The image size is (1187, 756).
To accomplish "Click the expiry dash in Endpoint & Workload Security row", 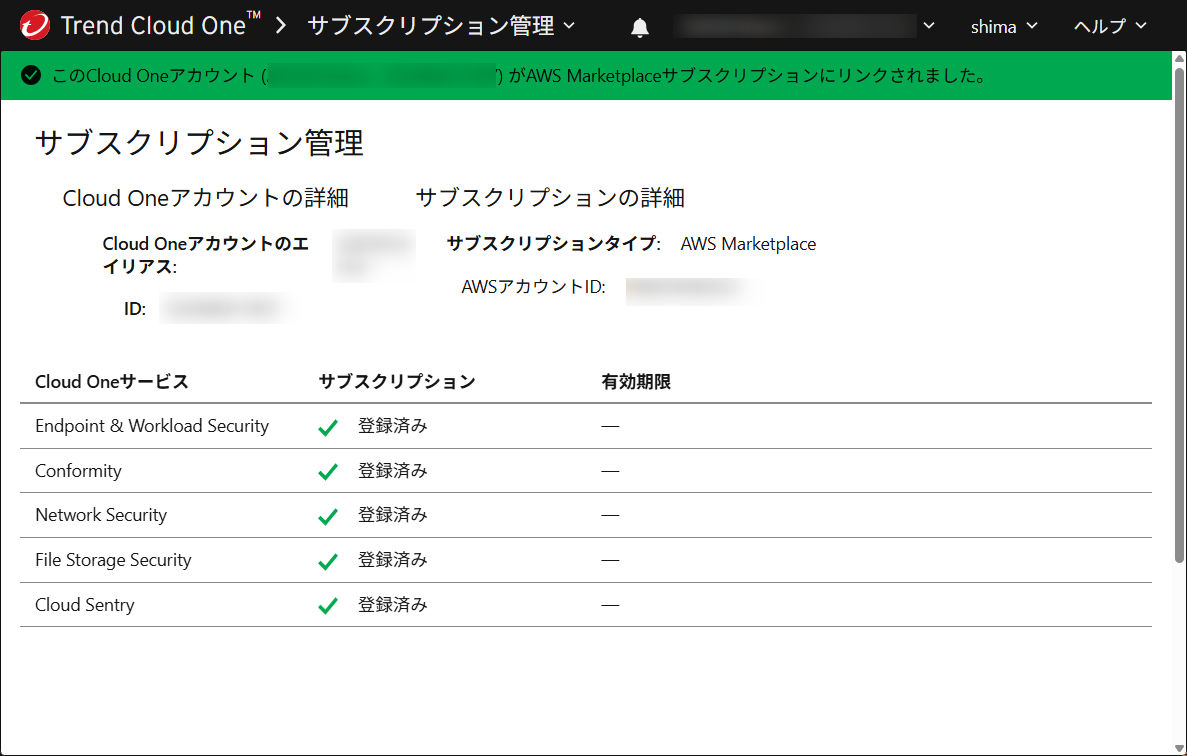I will [x=610, y=426].
